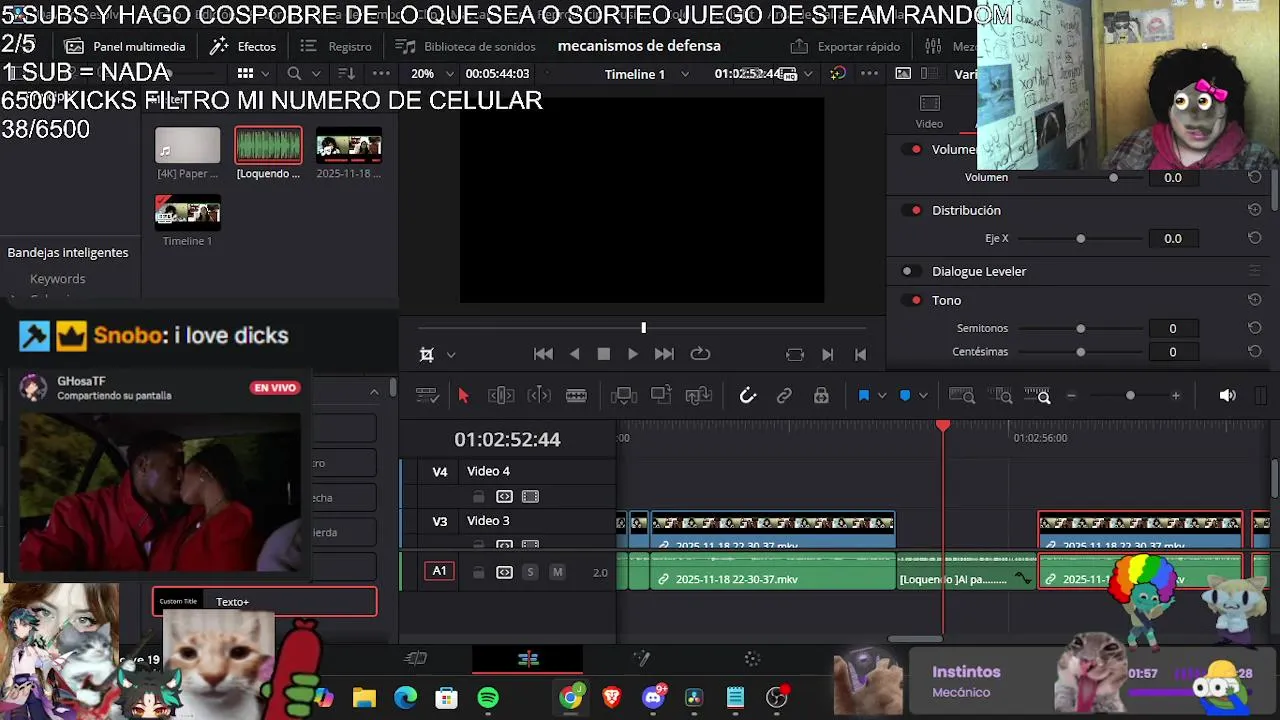This screenshot has width=1280, height=720.
Task: Open transform overlay dropdown below viewer
Action: [x=451, y=355]
